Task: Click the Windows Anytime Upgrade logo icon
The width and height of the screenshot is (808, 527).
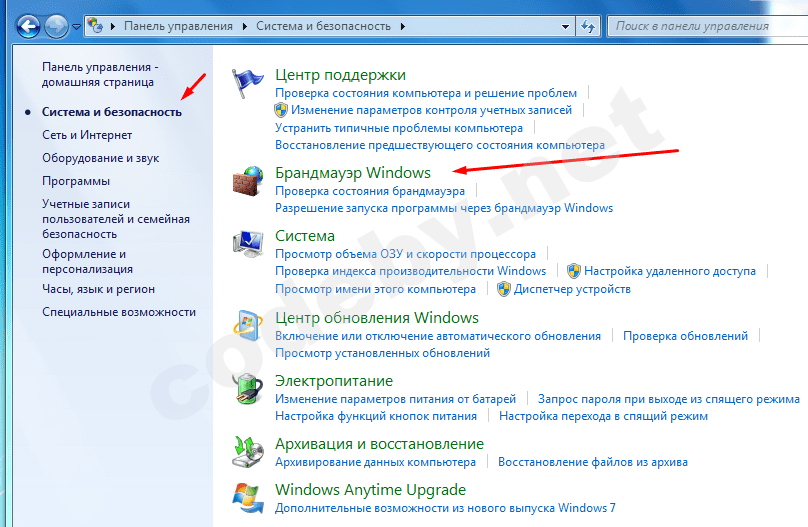Action: [x=248, y=498]
